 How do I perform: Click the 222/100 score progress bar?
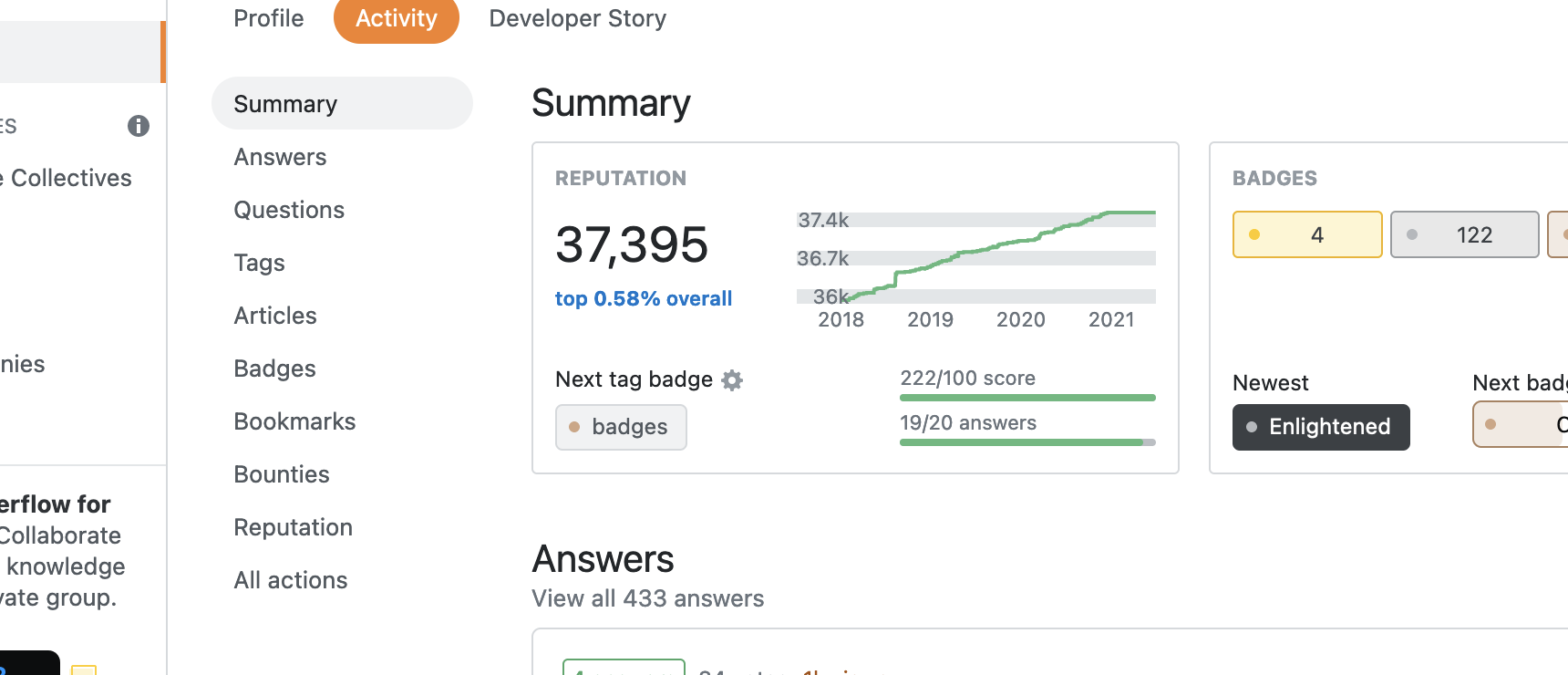coord(1027,398)
